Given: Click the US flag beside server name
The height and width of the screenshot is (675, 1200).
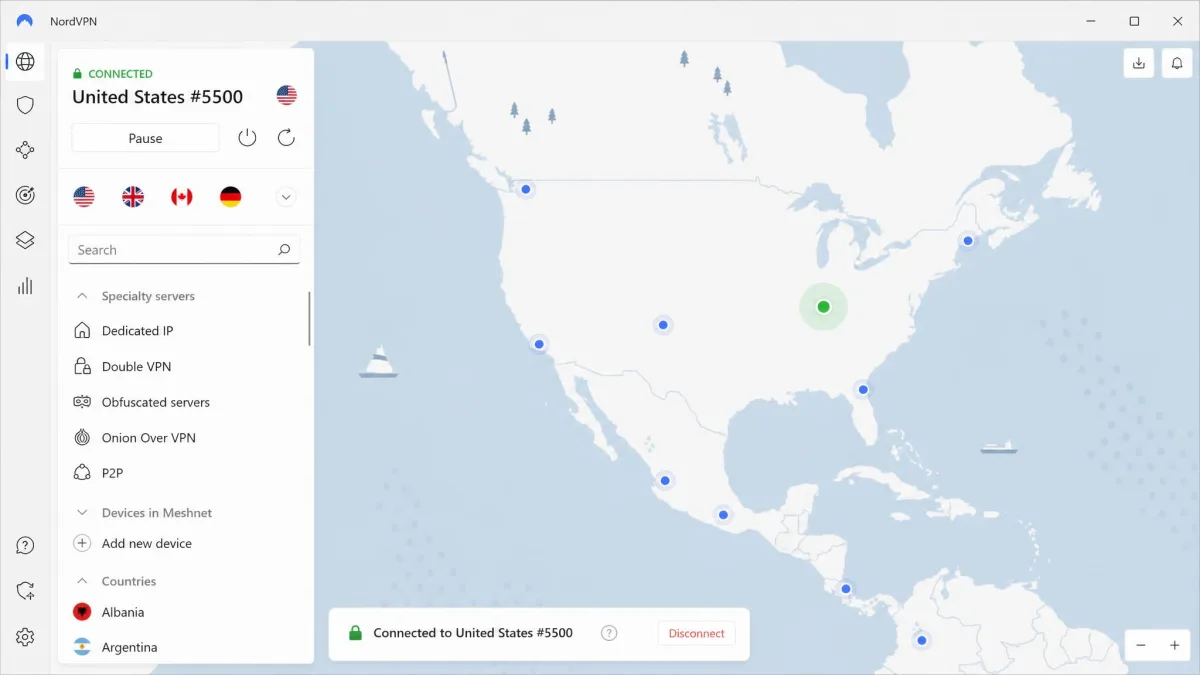Looking at the screenshot, I should pos(287,95).
